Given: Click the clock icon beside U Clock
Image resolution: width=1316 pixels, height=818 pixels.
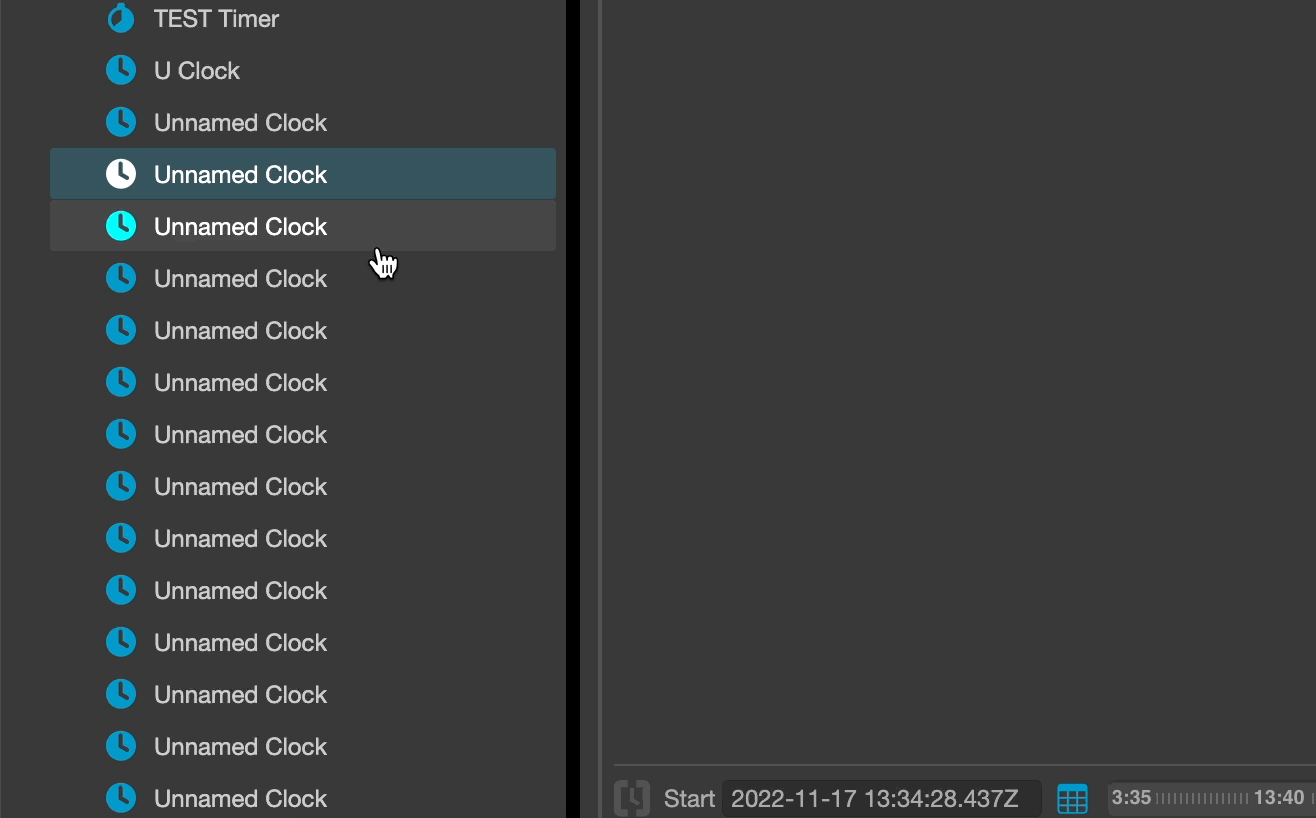Looking at the screenshot, I should [120, 70].
